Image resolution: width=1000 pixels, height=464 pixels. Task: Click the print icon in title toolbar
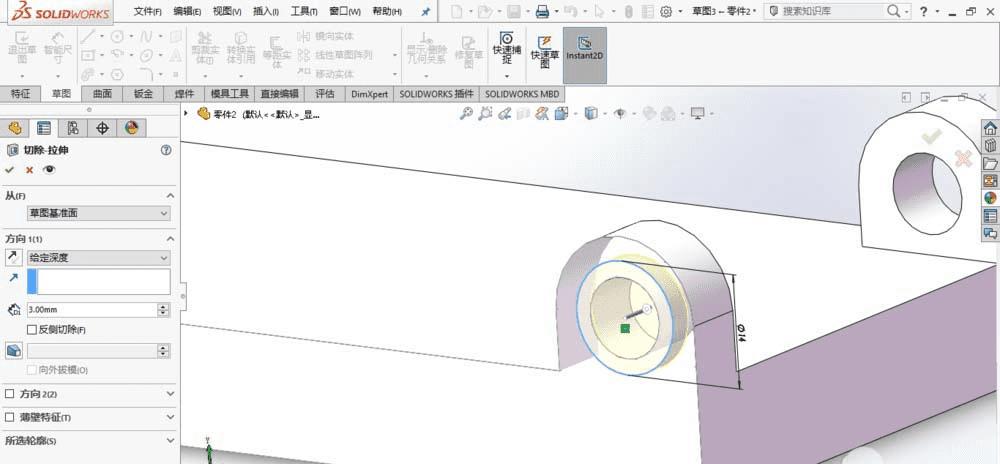pyautogui.click(x=541, y=11)
